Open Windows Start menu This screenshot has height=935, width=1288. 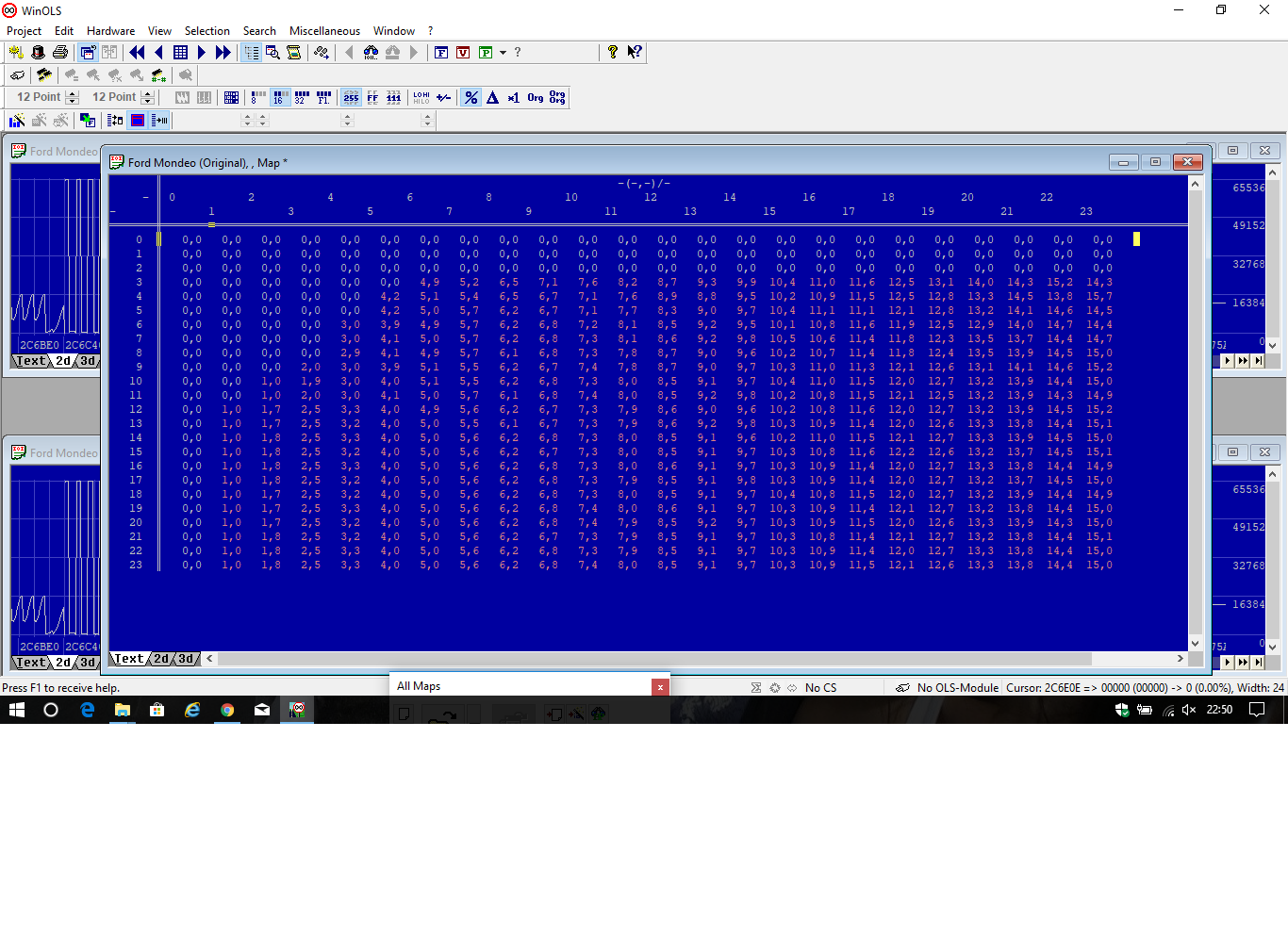point(16,710)
